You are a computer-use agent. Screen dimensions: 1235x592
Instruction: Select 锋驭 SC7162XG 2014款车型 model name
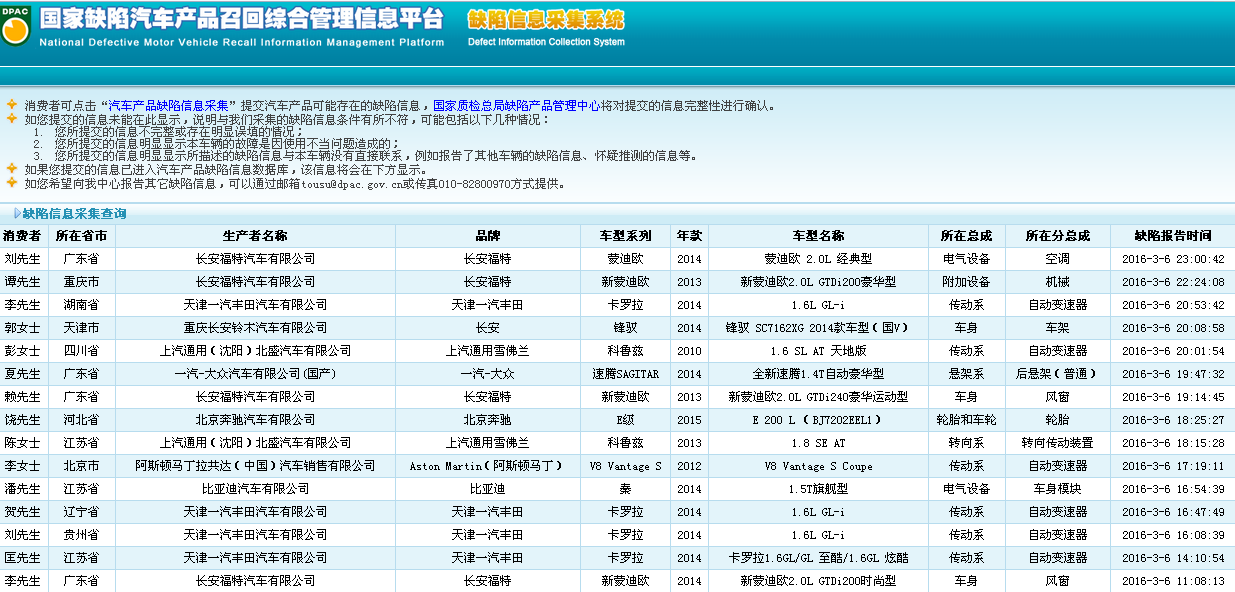pyautogui.click(x=819, y=328)
